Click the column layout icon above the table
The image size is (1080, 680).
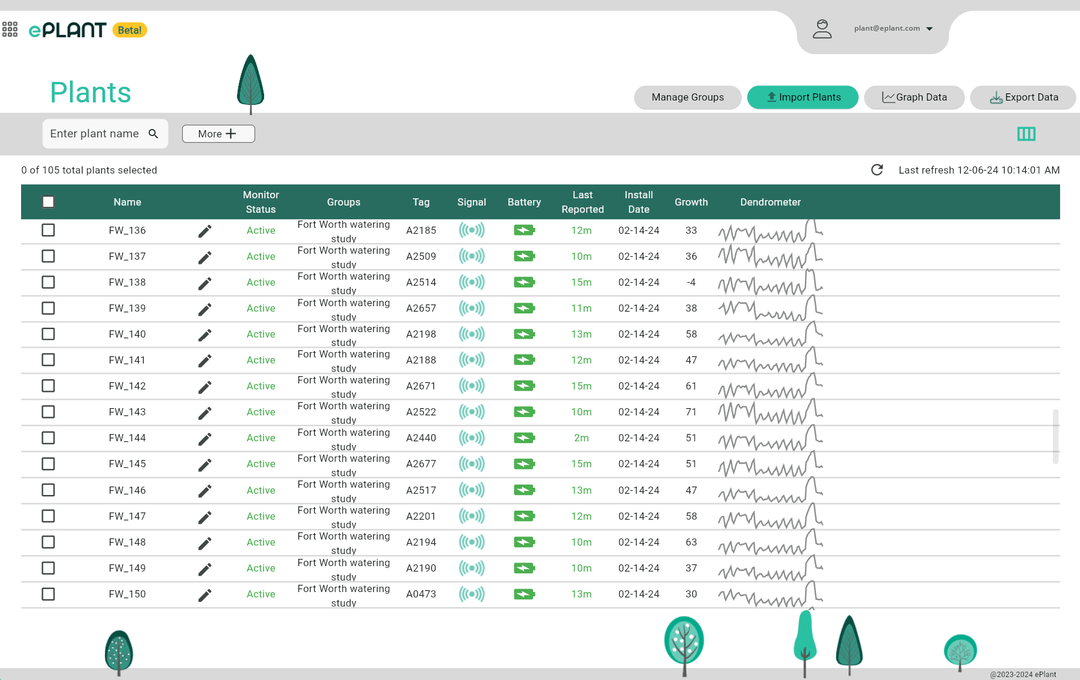[x=1026, y=133]
